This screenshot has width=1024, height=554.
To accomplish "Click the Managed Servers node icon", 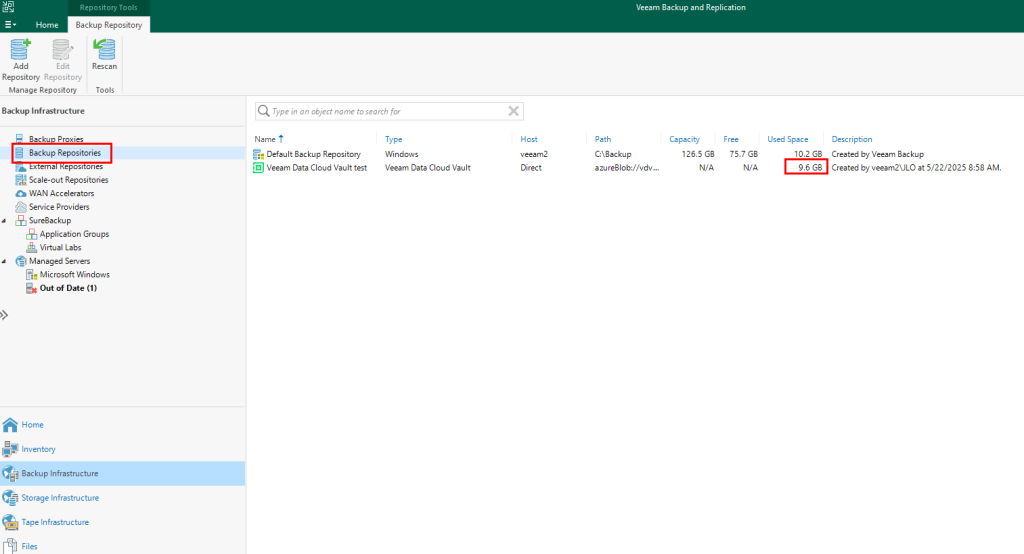I will pos(21,261).
